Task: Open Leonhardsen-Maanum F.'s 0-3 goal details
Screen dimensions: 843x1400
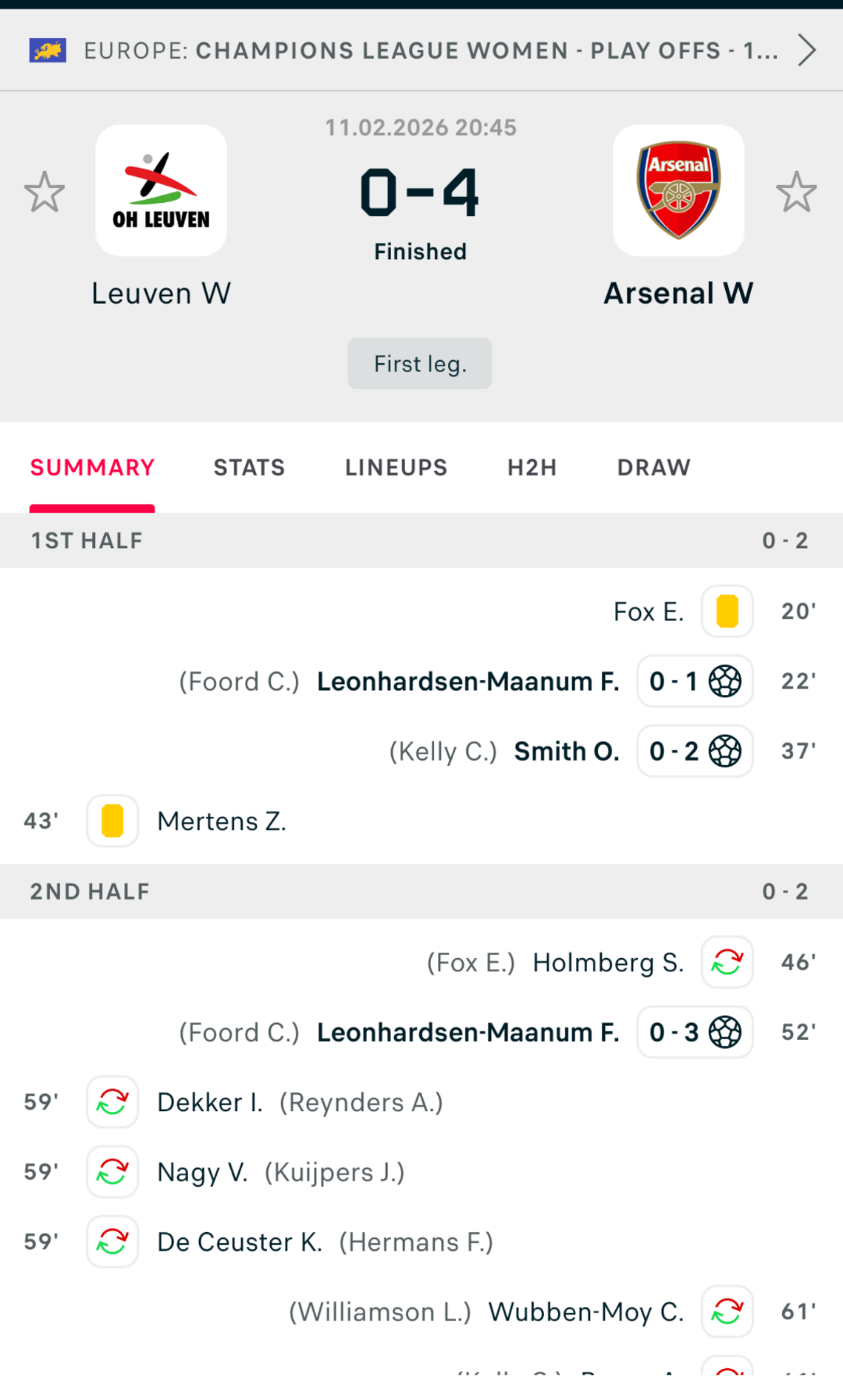Action: [694, 1031]
